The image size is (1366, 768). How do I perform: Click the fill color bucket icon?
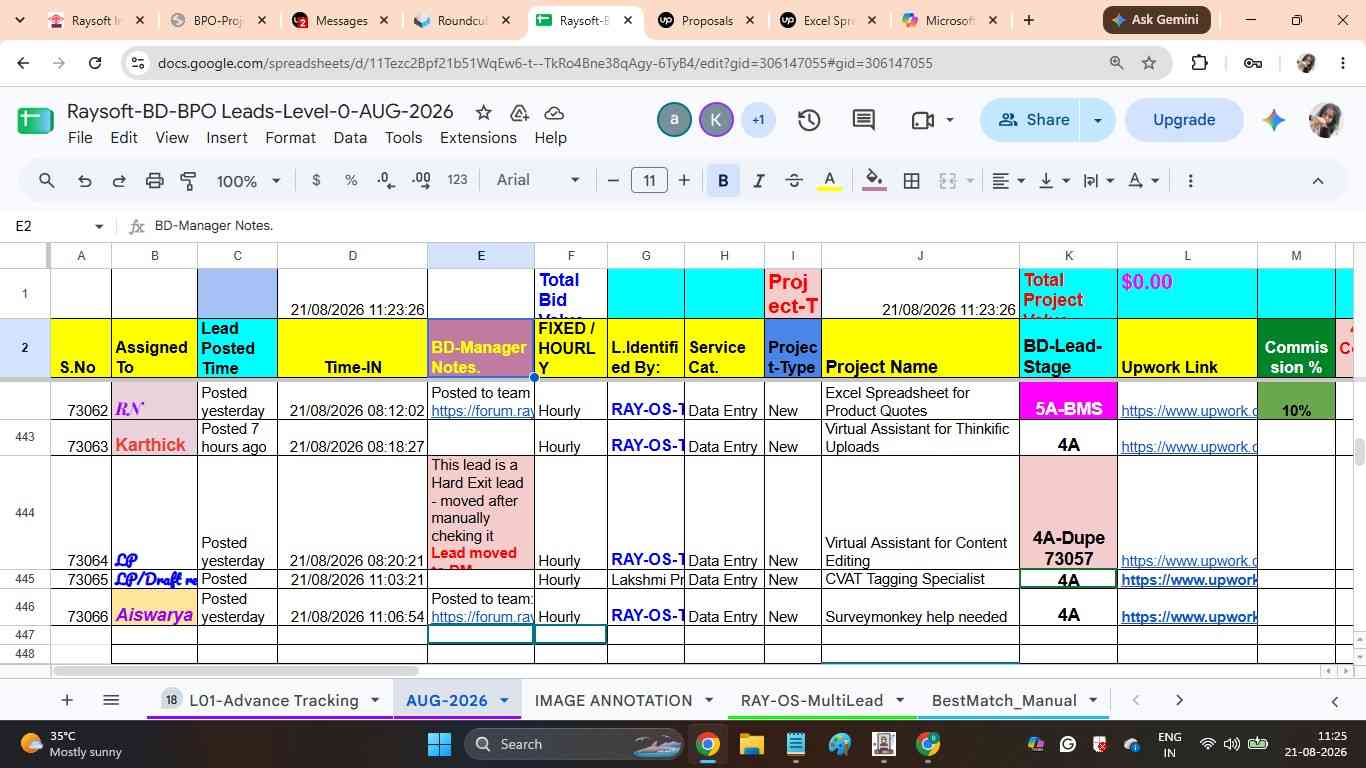coord(874,181)
